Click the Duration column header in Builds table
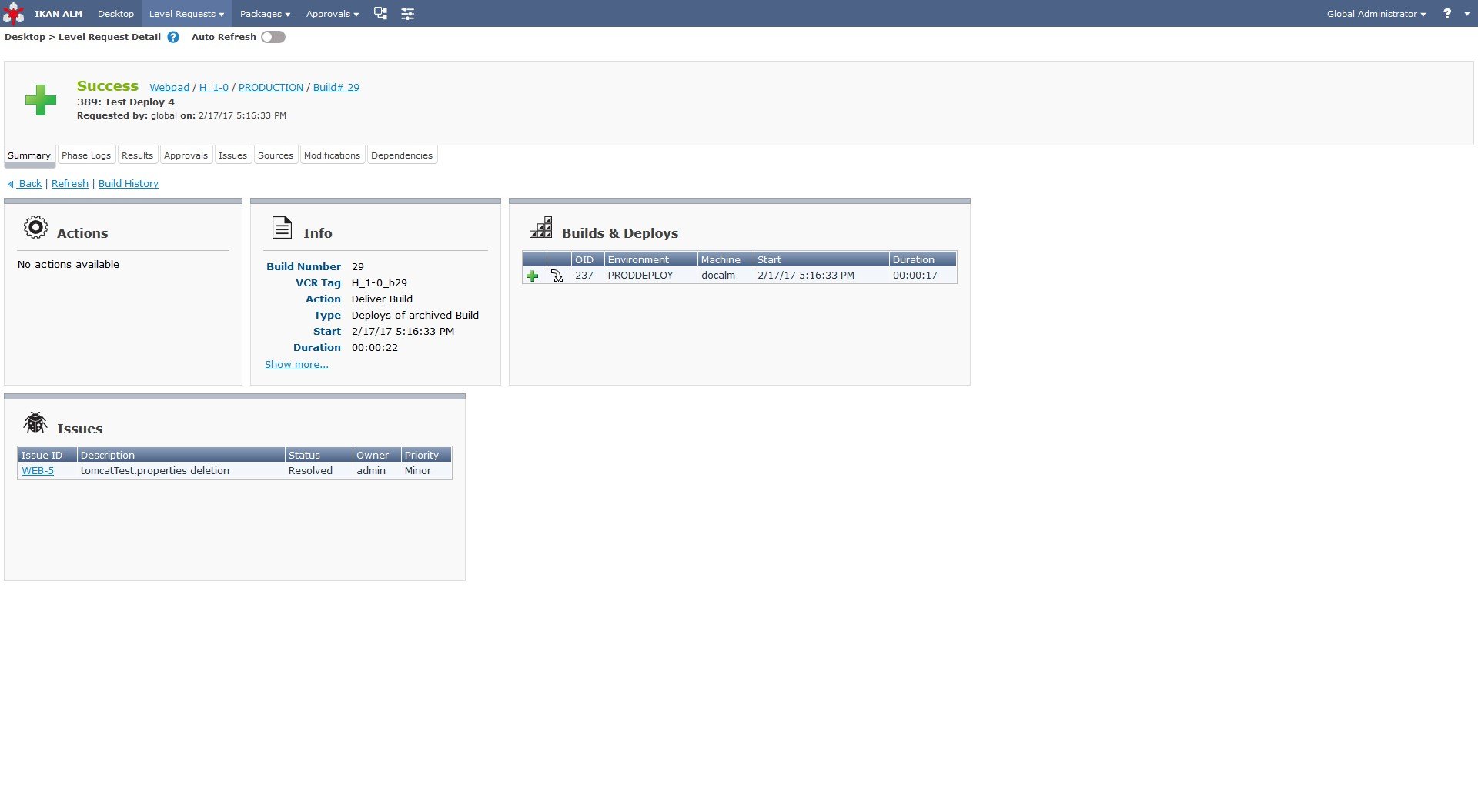 923,260
